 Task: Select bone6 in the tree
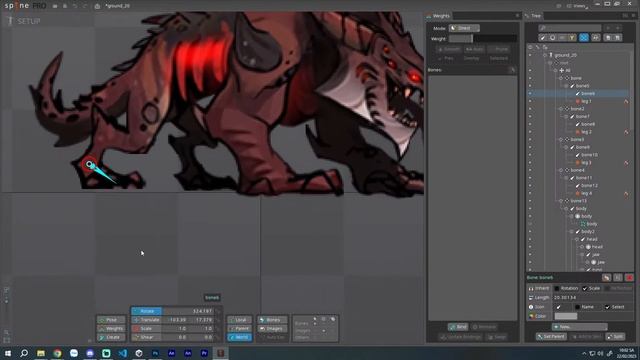click(x=588, y=93)
